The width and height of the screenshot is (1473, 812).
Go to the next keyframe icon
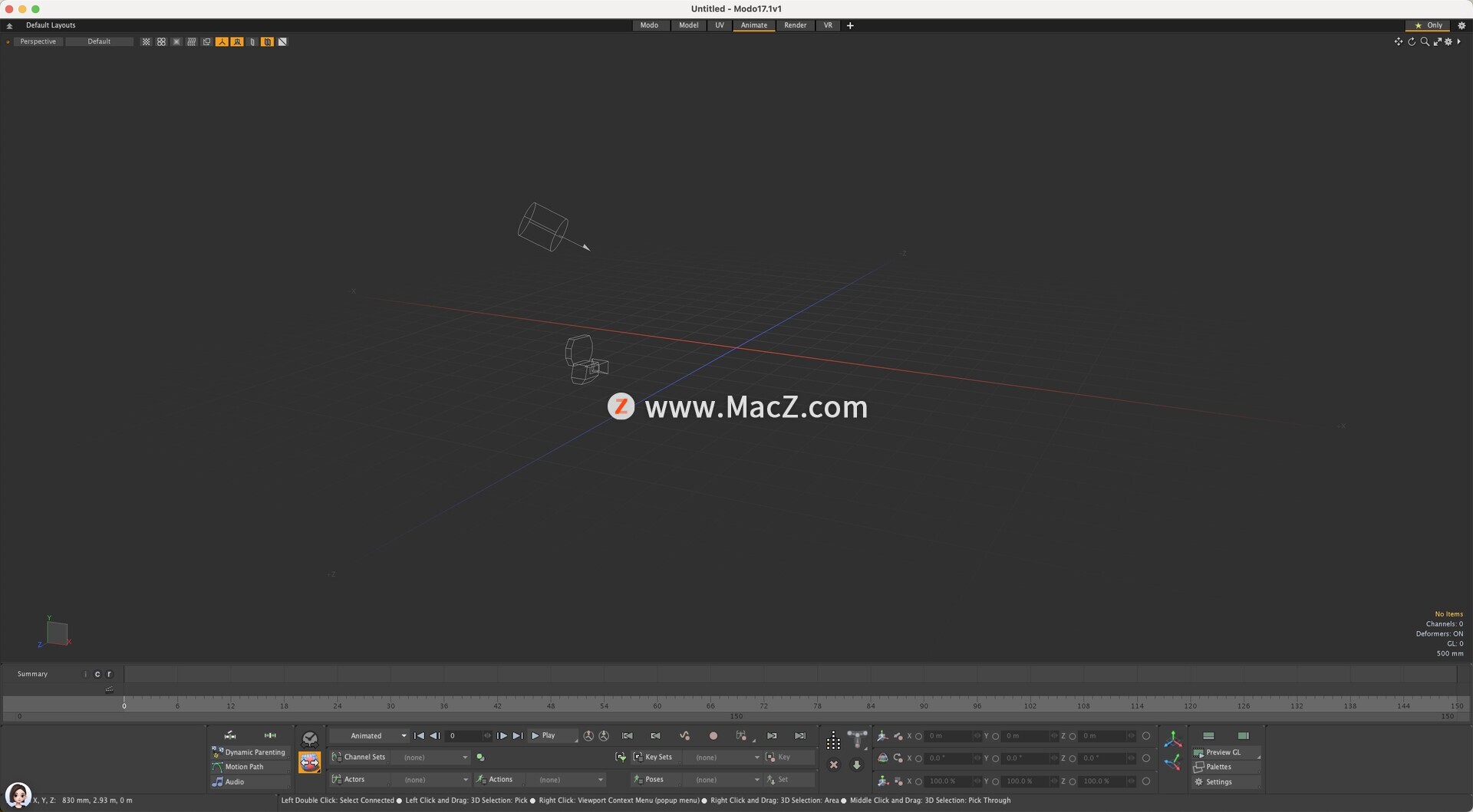772,736
